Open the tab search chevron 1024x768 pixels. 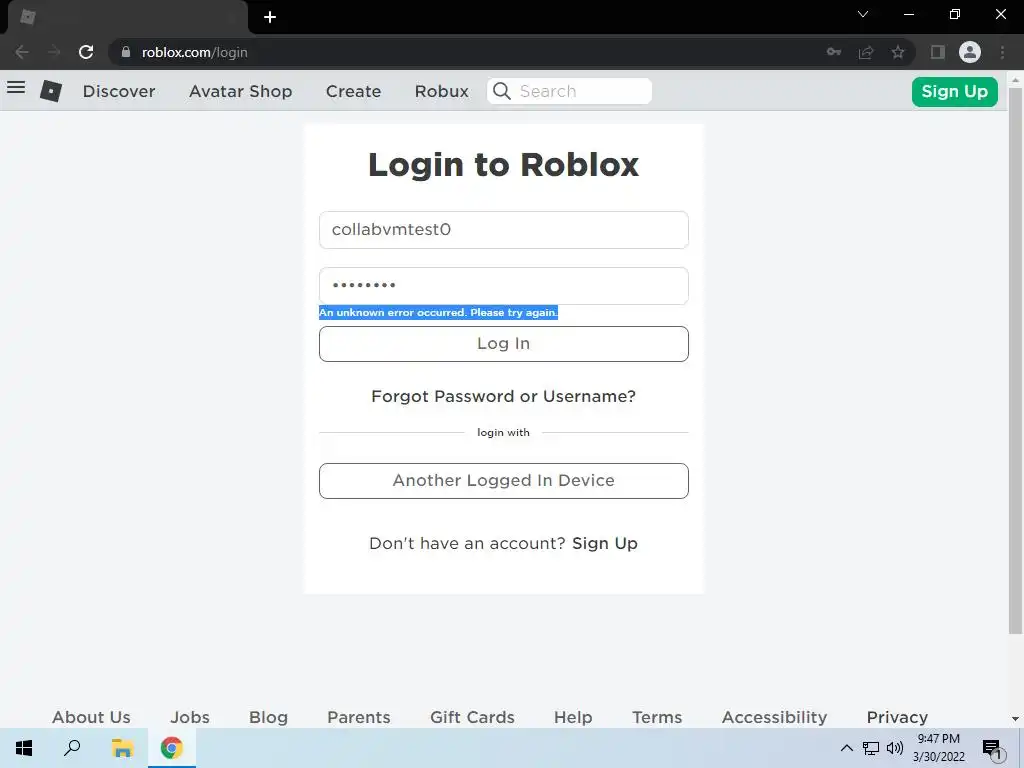863,14
